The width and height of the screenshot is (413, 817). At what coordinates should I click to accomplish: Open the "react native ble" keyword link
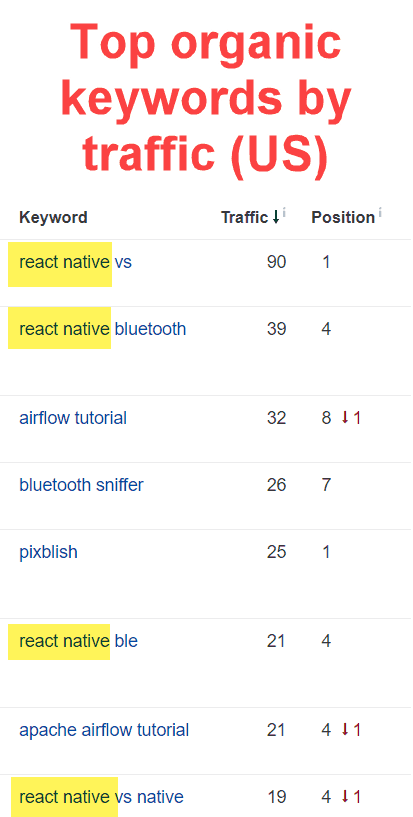tap(79, 641)
